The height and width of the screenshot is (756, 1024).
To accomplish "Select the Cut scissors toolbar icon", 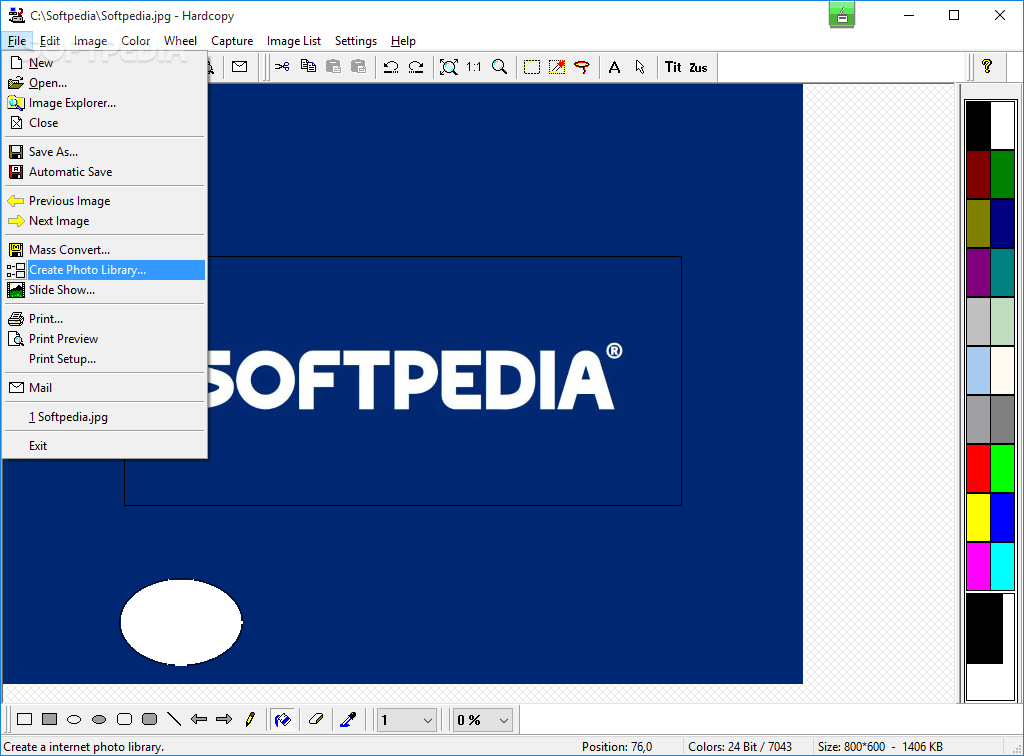I will [282, 67].
